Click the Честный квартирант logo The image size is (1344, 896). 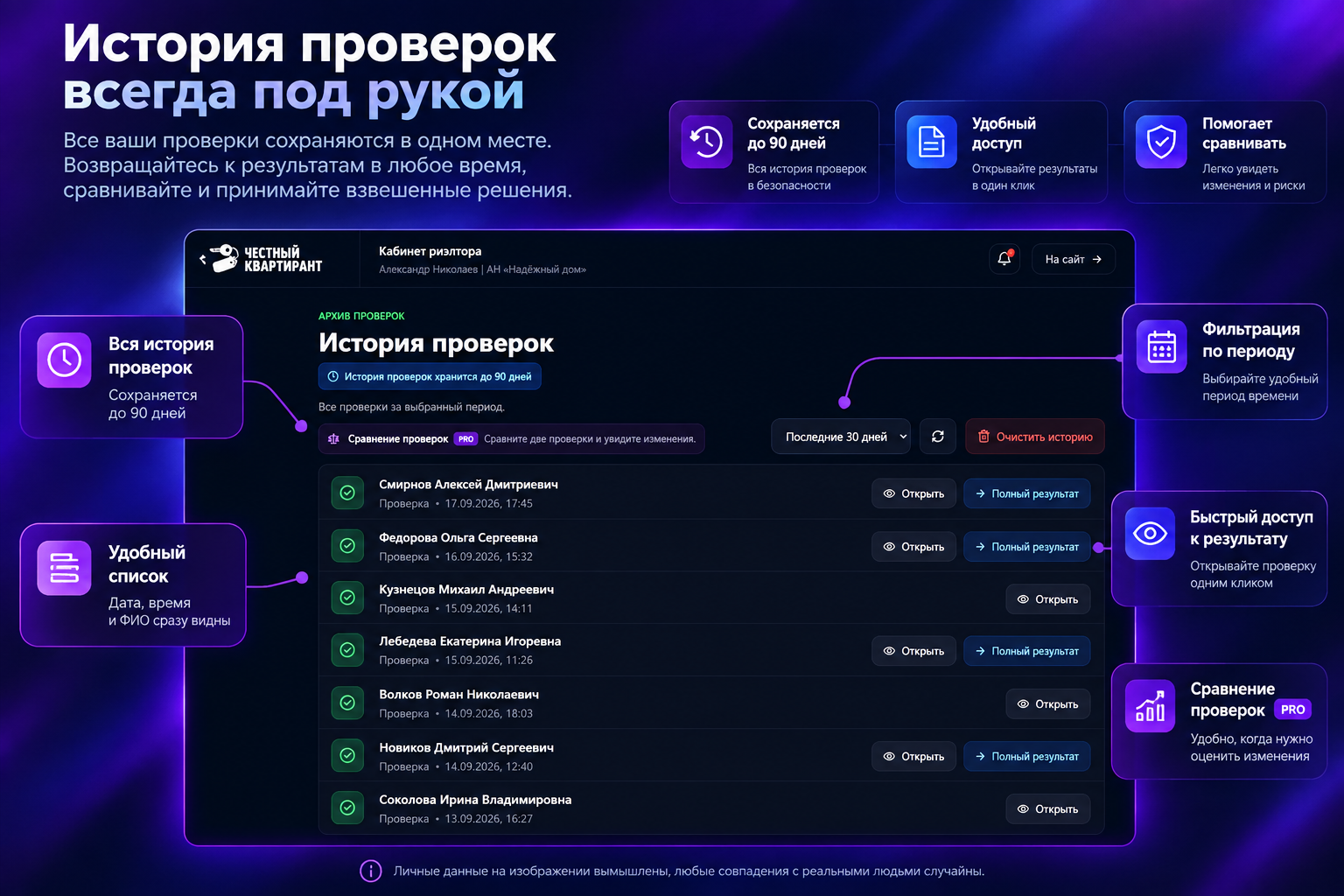266,259
